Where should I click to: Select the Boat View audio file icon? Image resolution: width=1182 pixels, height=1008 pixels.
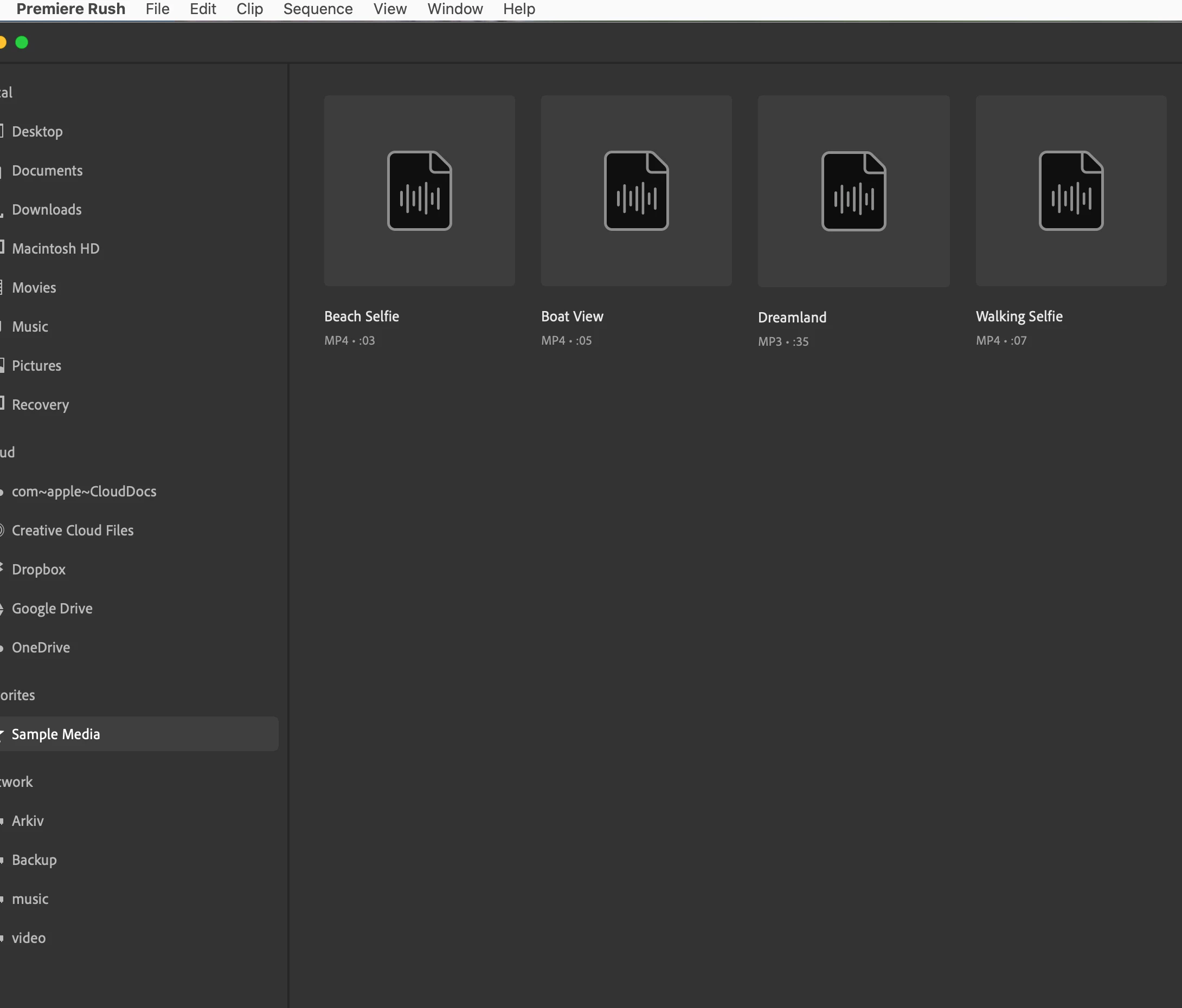coord(636,190)
